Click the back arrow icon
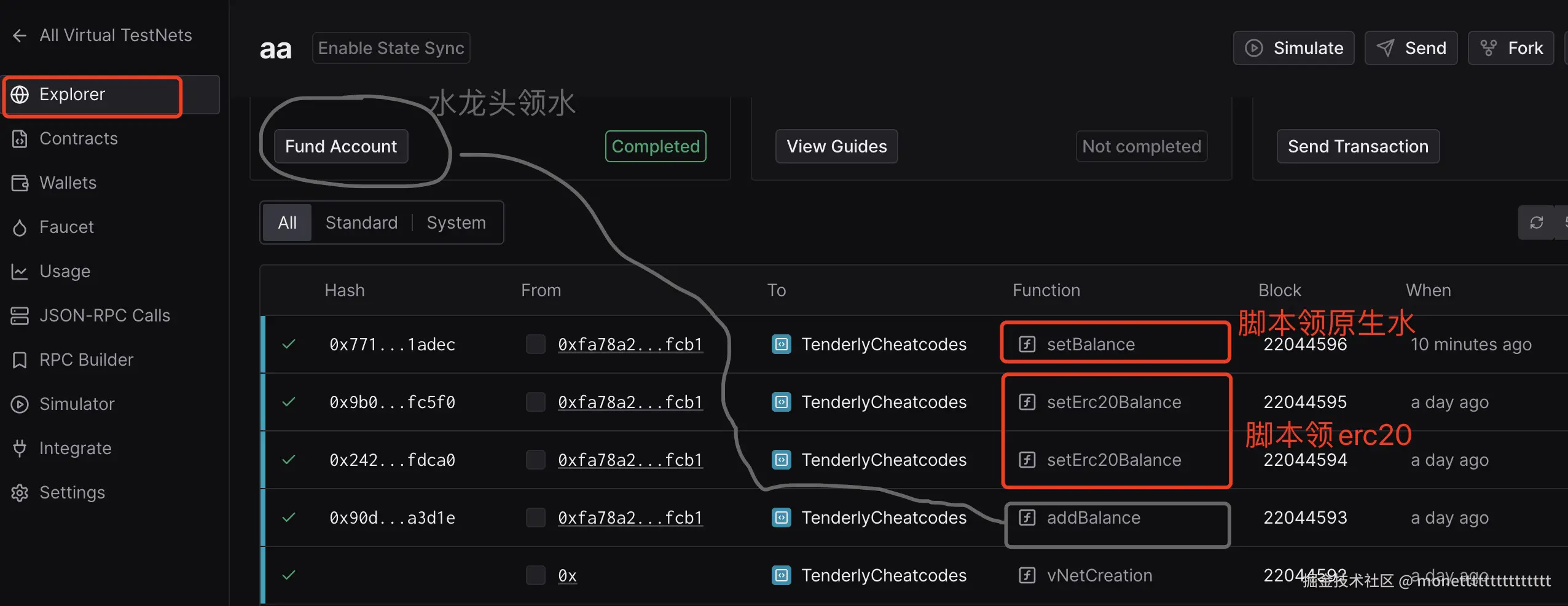 tap(20, 36)
